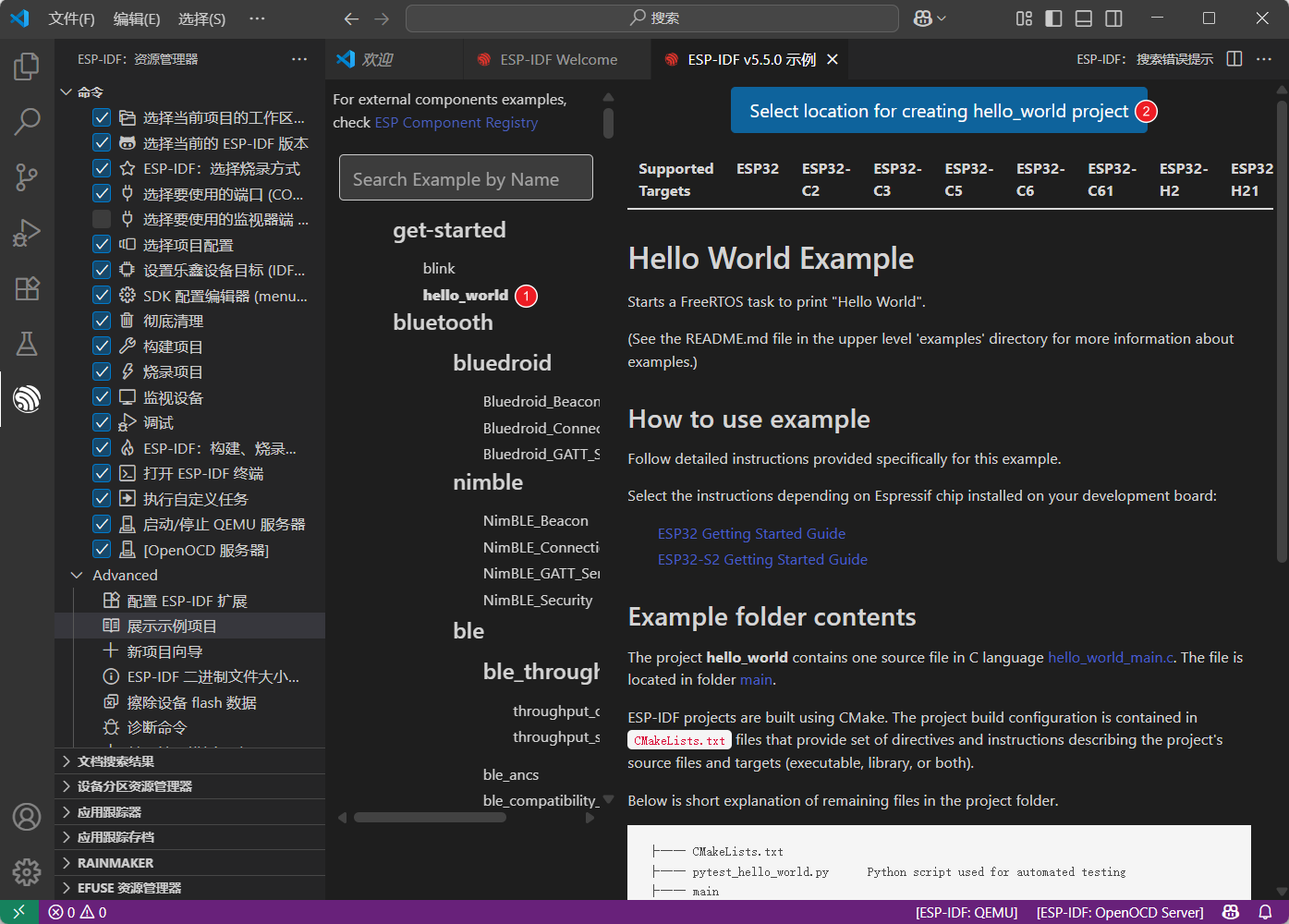Open the Source Control view icon

coord(27,177)
